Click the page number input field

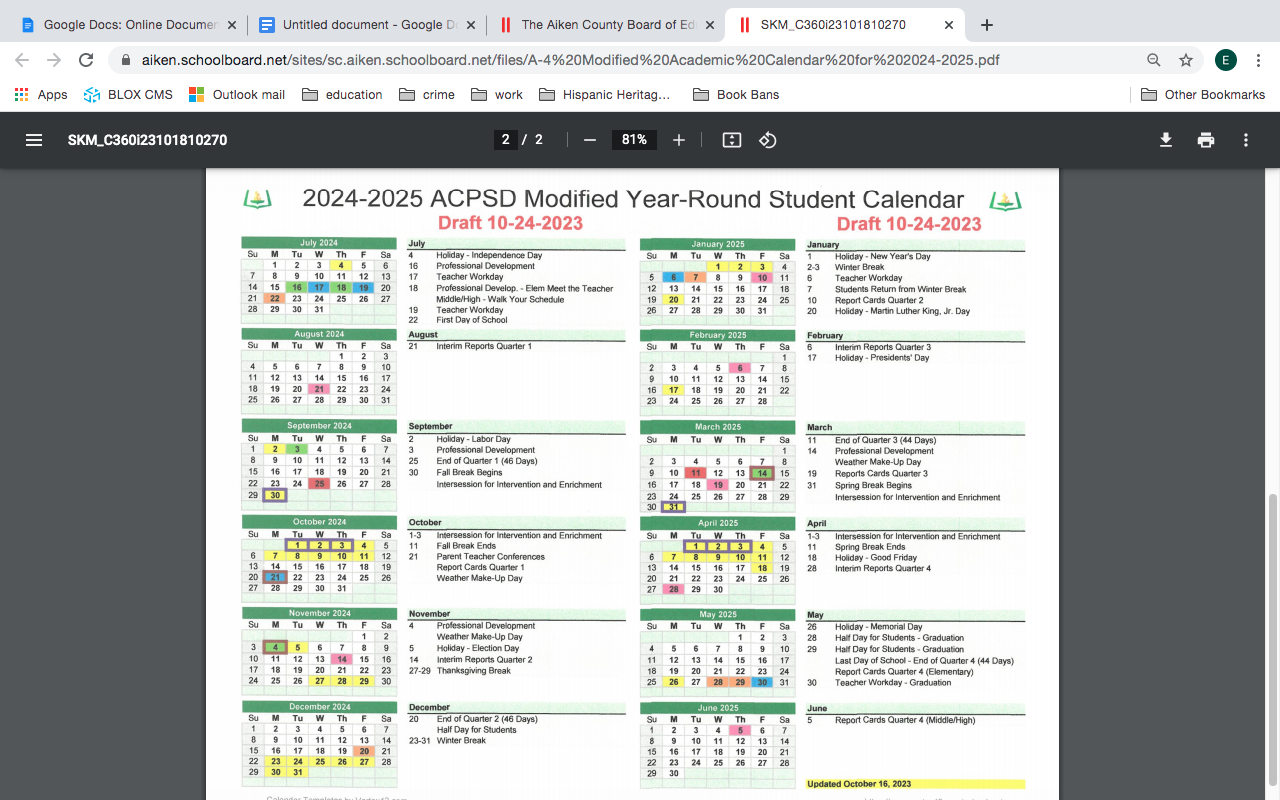pyautogui.click(x=505, y=140)
